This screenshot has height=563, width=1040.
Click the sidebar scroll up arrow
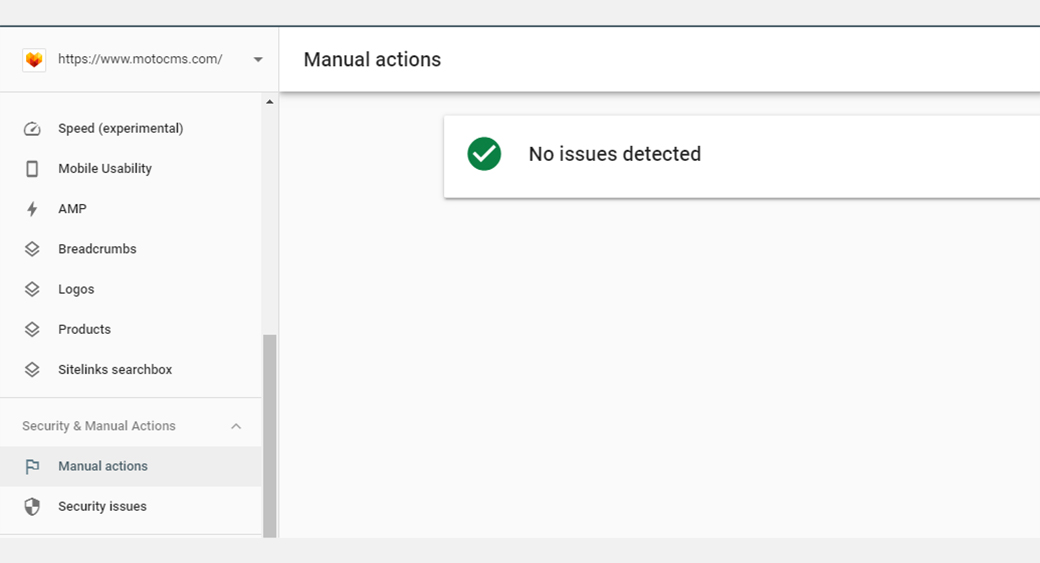point(269,102)
